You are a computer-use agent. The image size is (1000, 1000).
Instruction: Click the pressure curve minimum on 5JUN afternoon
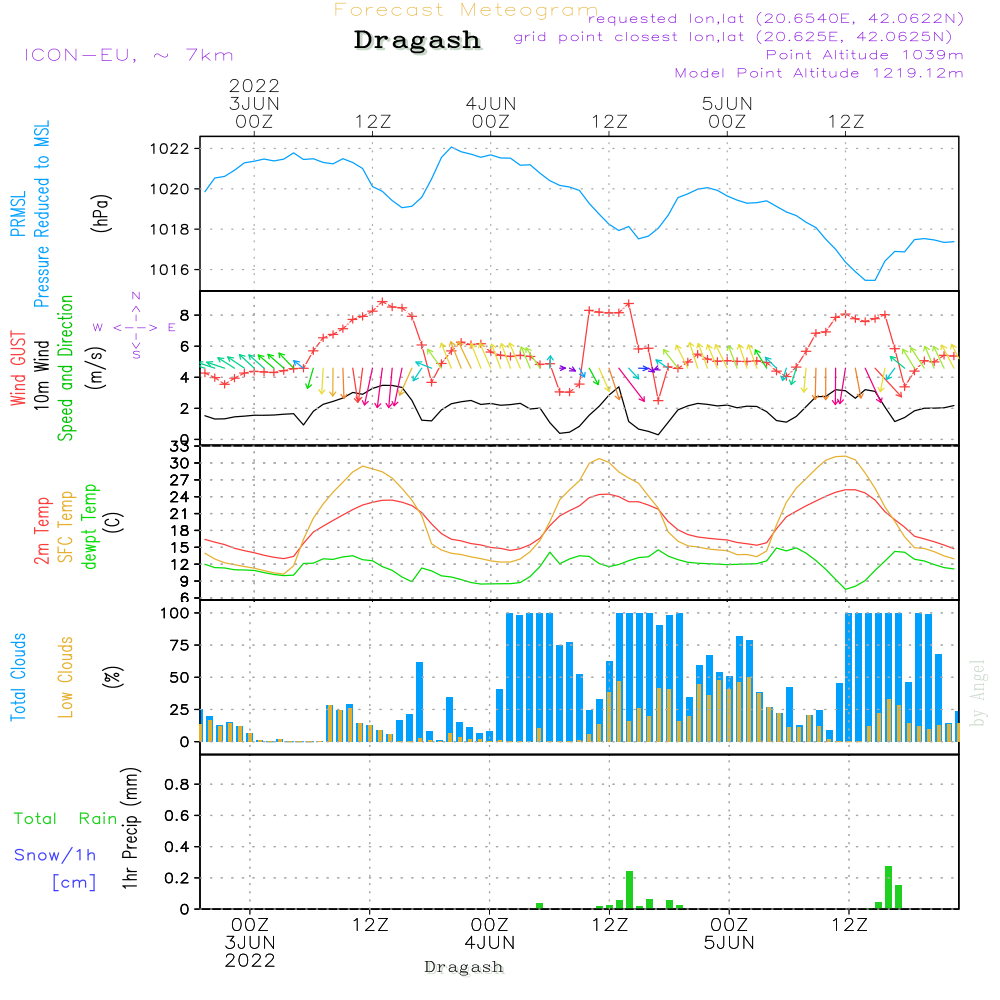[870, 280]
